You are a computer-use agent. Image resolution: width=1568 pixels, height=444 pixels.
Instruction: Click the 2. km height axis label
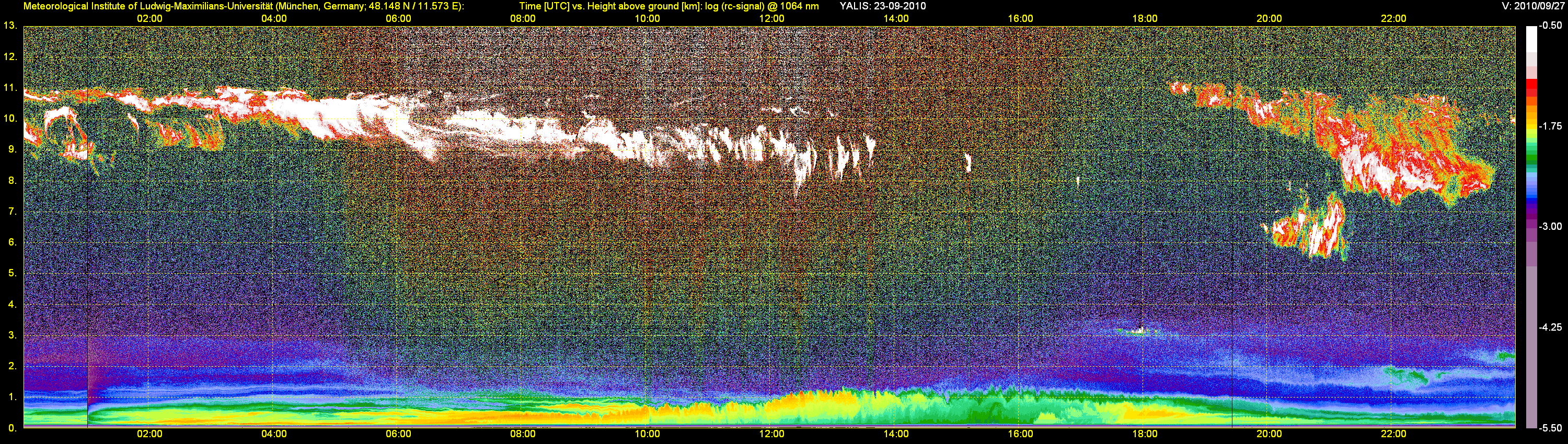[x=13, y=366]
